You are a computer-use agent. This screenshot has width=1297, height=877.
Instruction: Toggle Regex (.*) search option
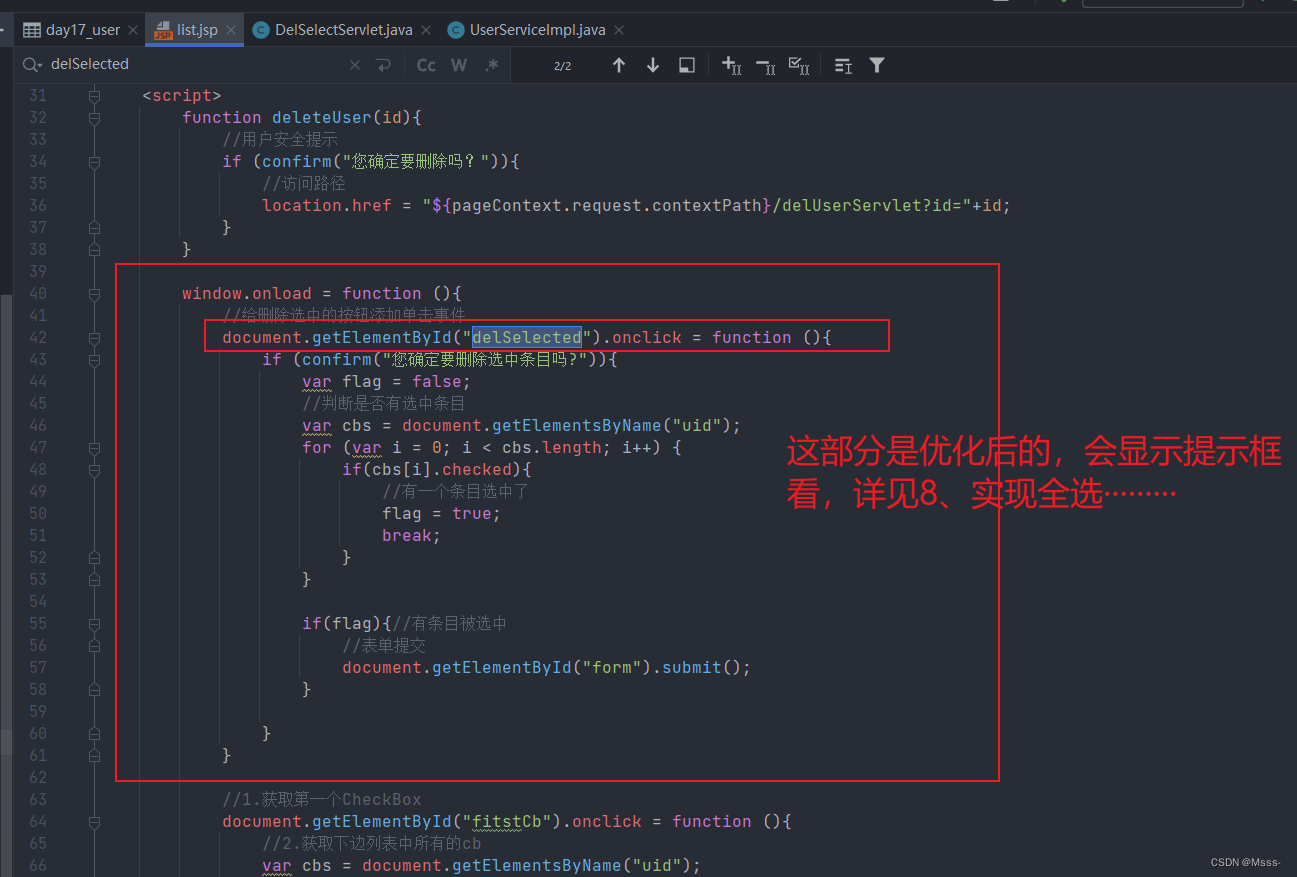click(491, 65)
